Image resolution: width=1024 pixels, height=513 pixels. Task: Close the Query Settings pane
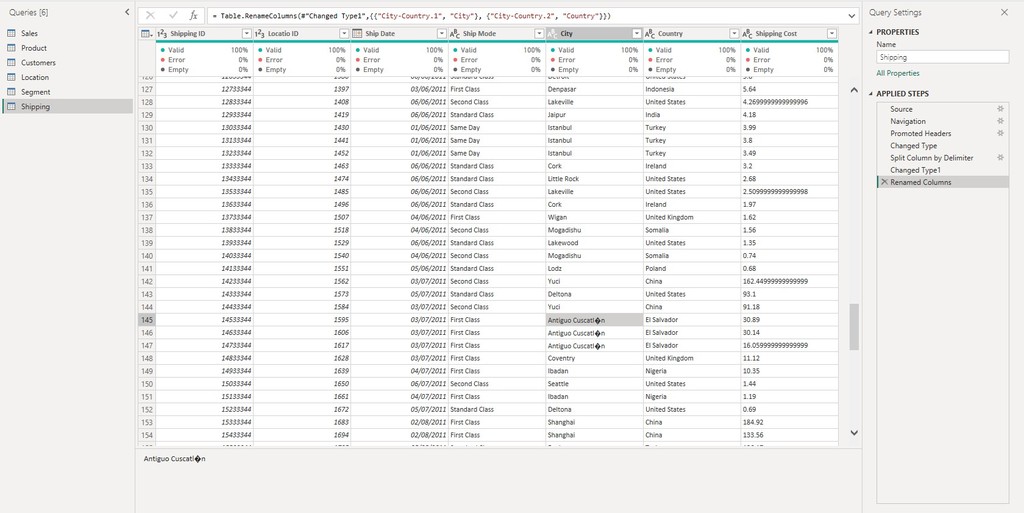coord(1004,12)
